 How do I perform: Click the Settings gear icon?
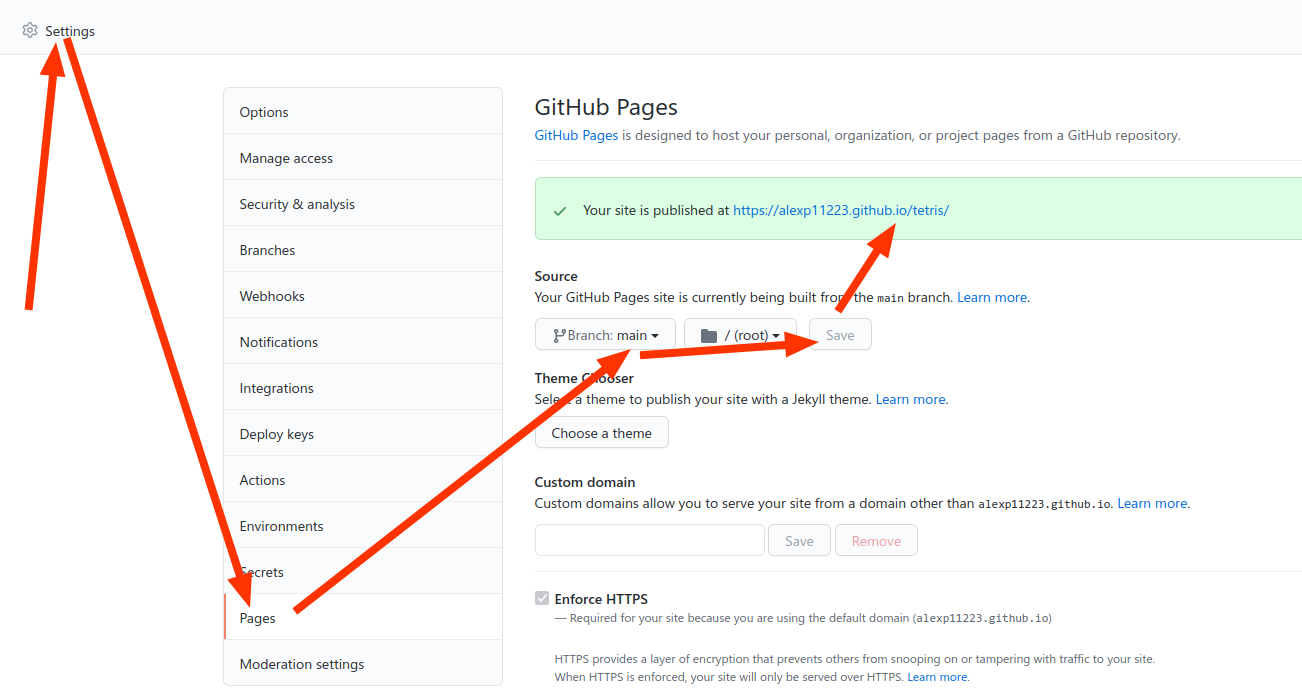click(30, 31)
